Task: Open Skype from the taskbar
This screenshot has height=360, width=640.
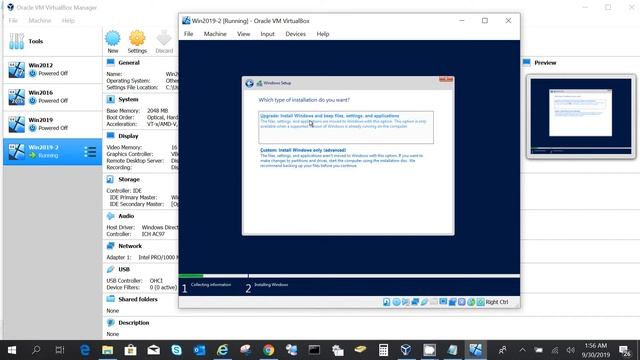Action: (x=176, y=350)
